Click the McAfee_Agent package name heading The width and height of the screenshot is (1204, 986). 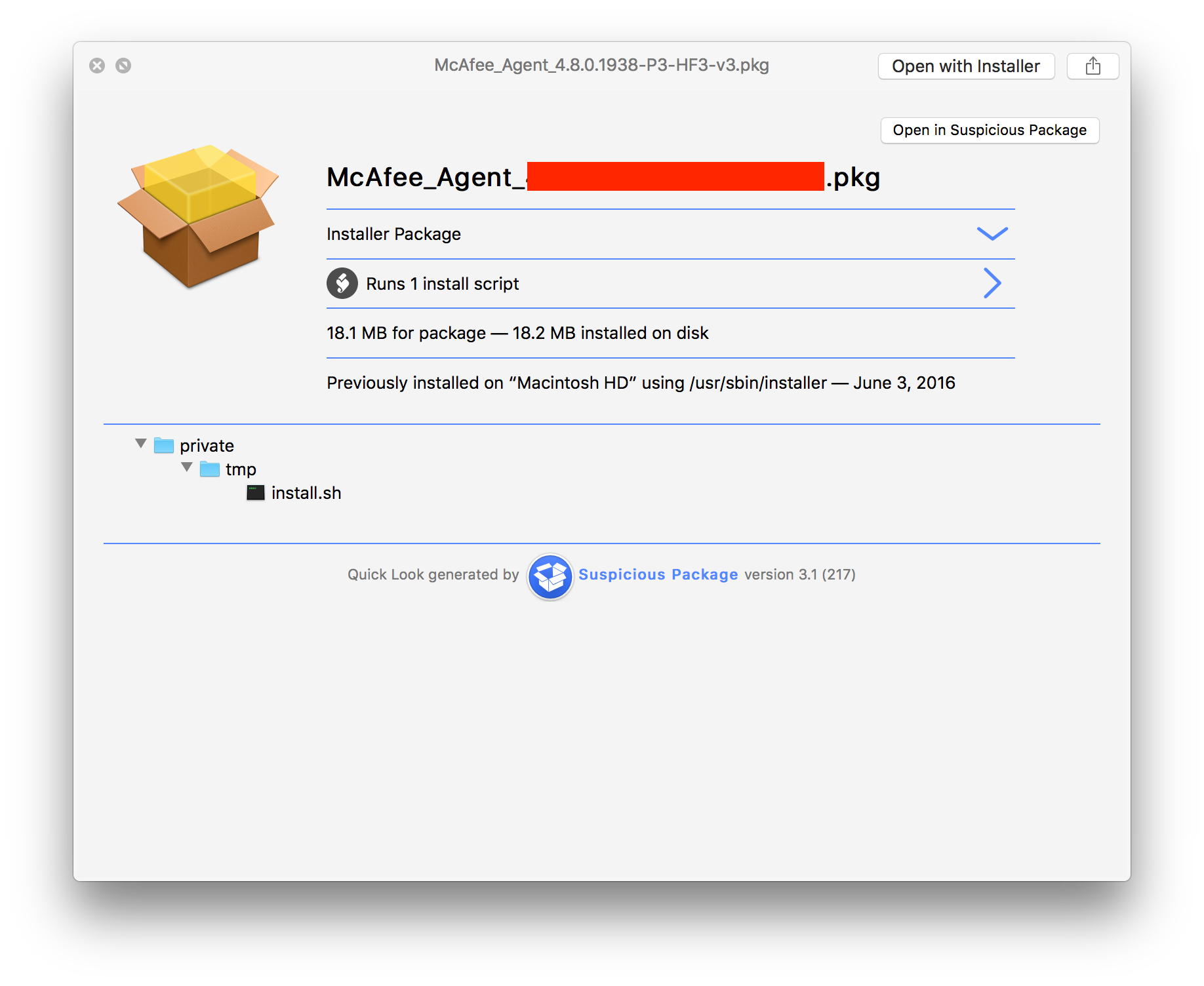(603, 177)
